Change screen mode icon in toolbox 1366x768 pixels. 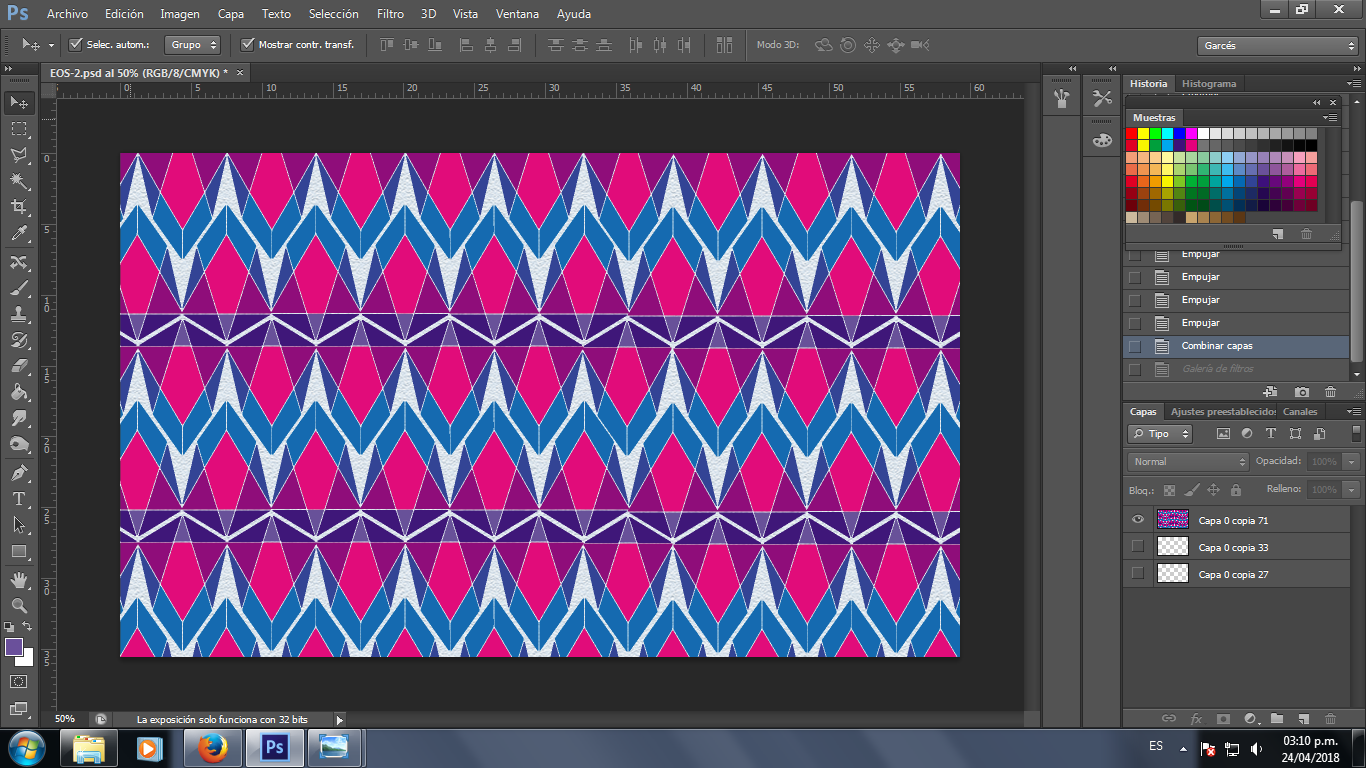[19, 708]
